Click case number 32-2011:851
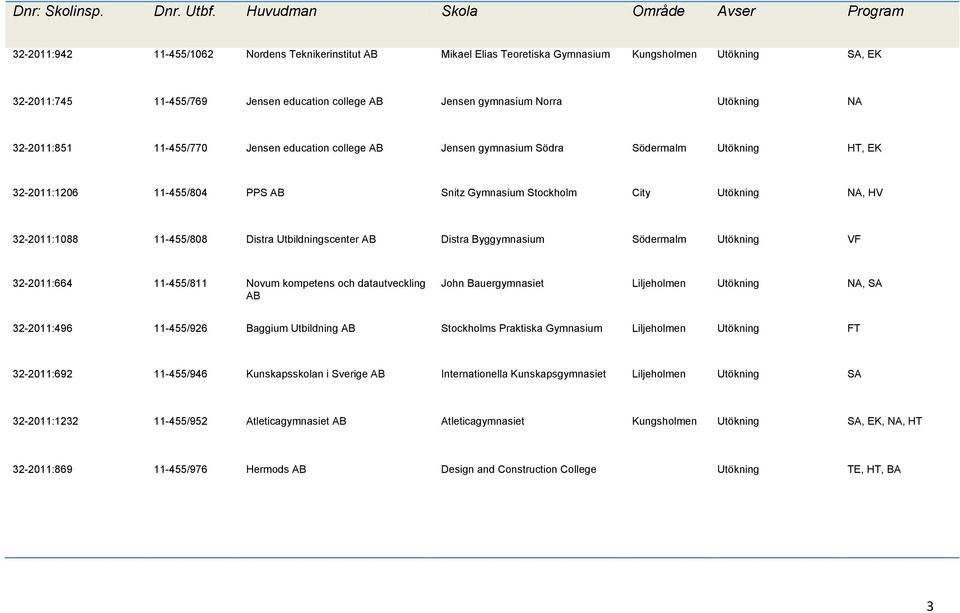Image resolution: width=960 pixels, height=613 pixels. [42, 148]
